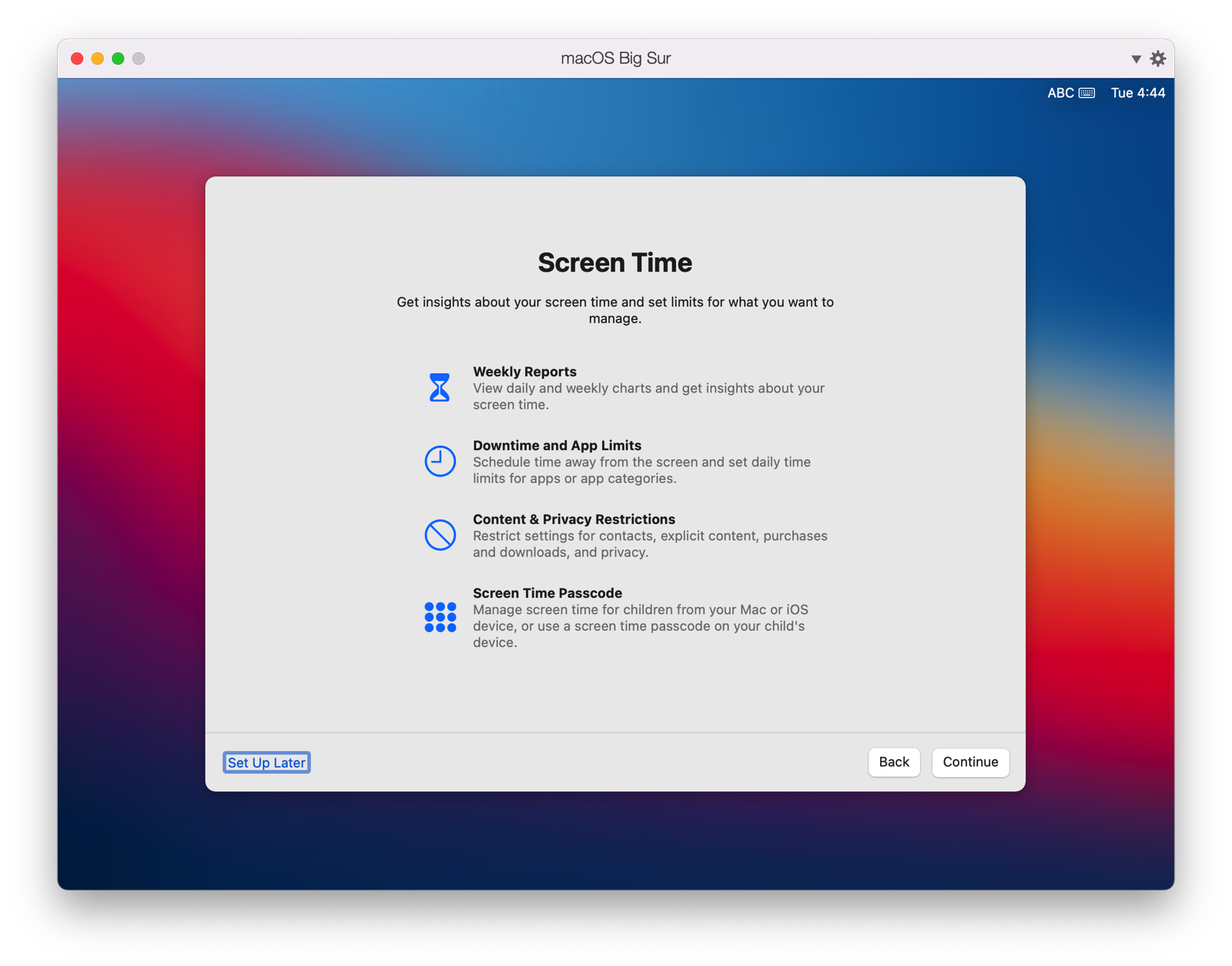
Task: Click the Downtime and App Limits heading text
Action: [x=557, y=445]
